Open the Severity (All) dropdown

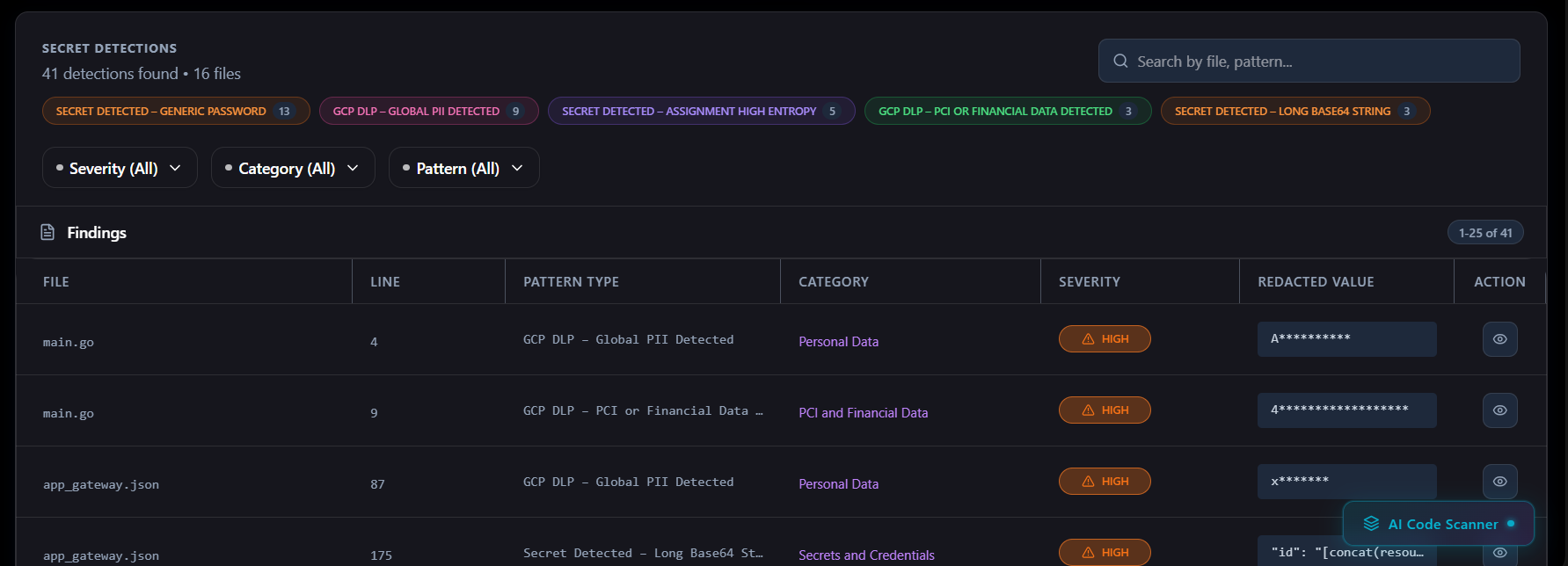(x=120, y=168)
